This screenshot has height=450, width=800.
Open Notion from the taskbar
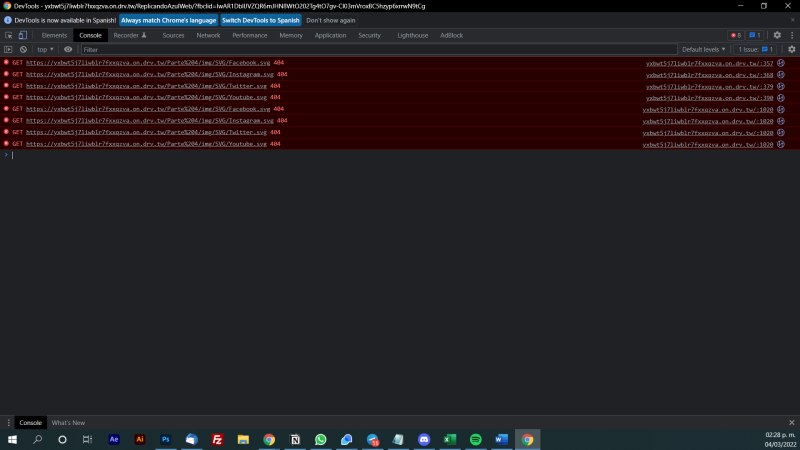coord(295,439)
